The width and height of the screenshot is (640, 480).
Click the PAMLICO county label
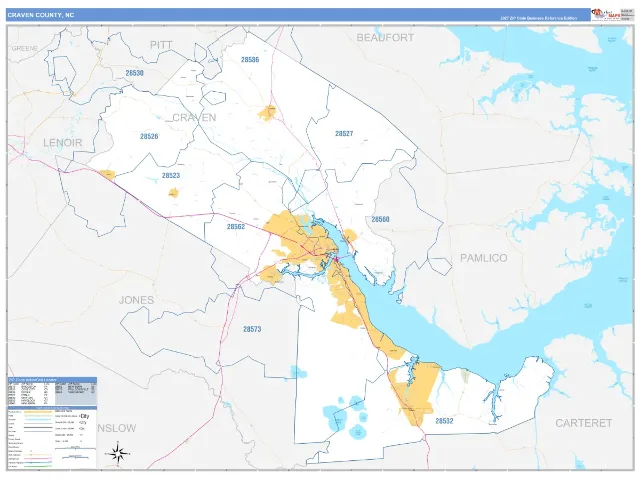point(484,258)
